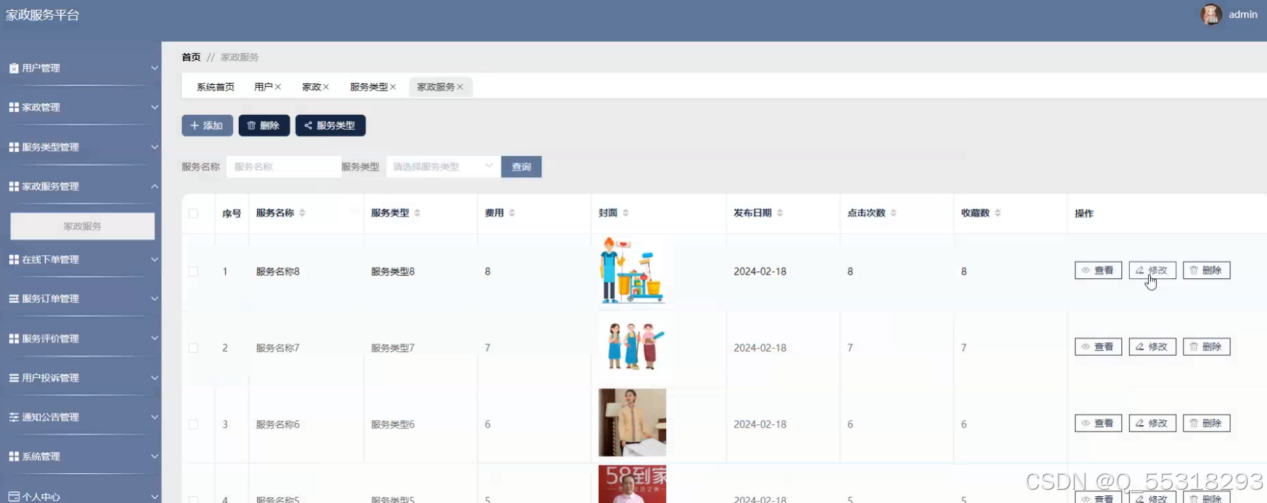Expand the 服务类型管理 menu chevron
1267x503 pixels.
tap(154, 147)
